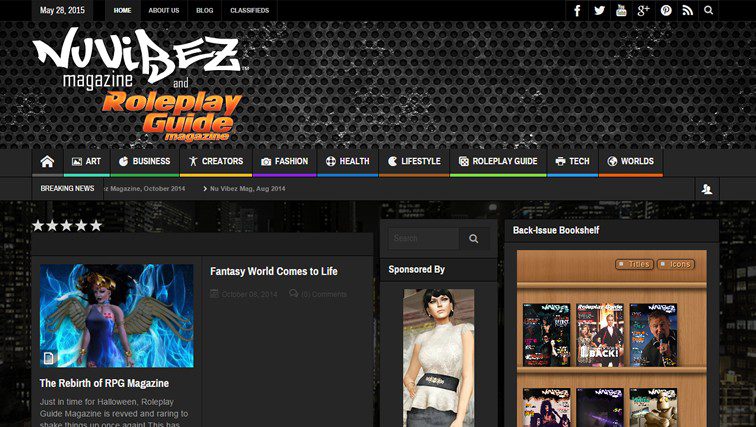The width and height of the screenshot is (756, 427).
Task: Open the Fantasy World Comes to Life article
Action: pos(273,271)
